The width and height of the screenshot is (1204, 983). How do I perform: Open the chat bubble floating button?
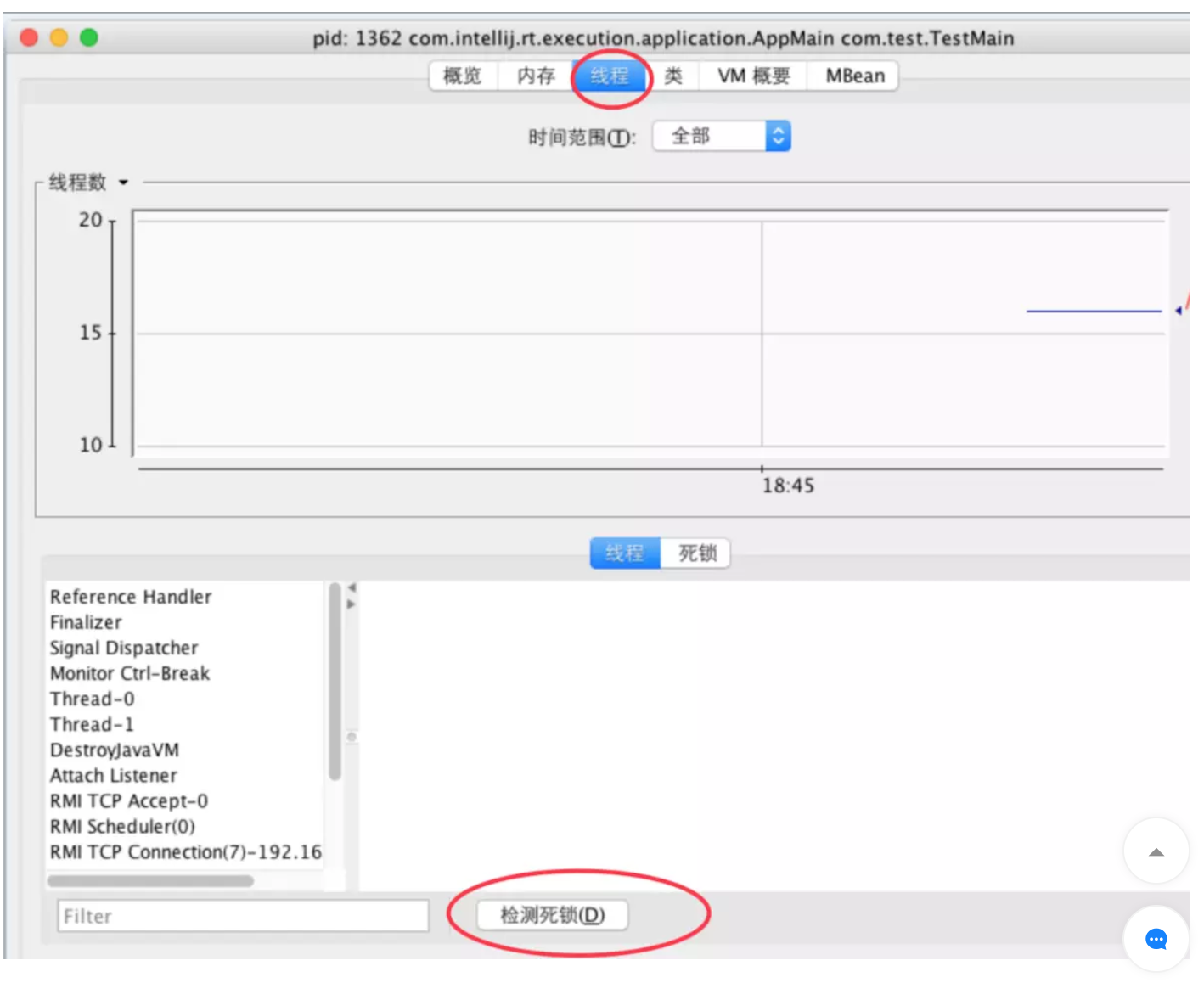(x=1156, y=939)
